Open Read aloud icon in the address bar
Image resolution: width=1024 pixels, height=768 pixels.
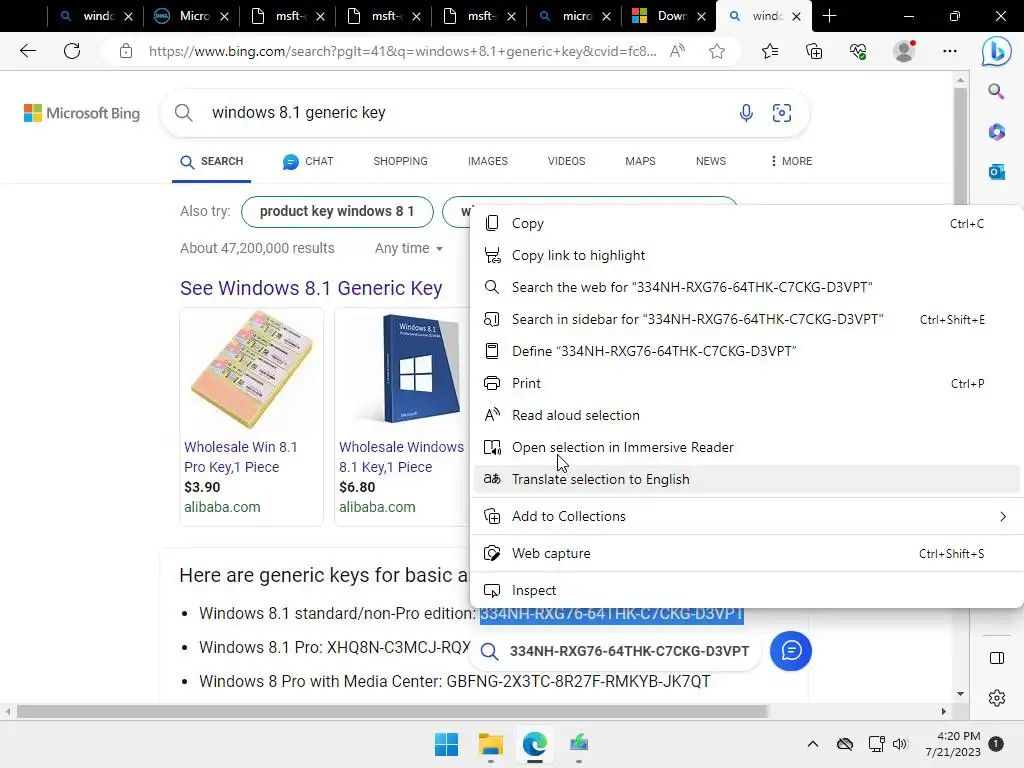(x=677, y=51)
